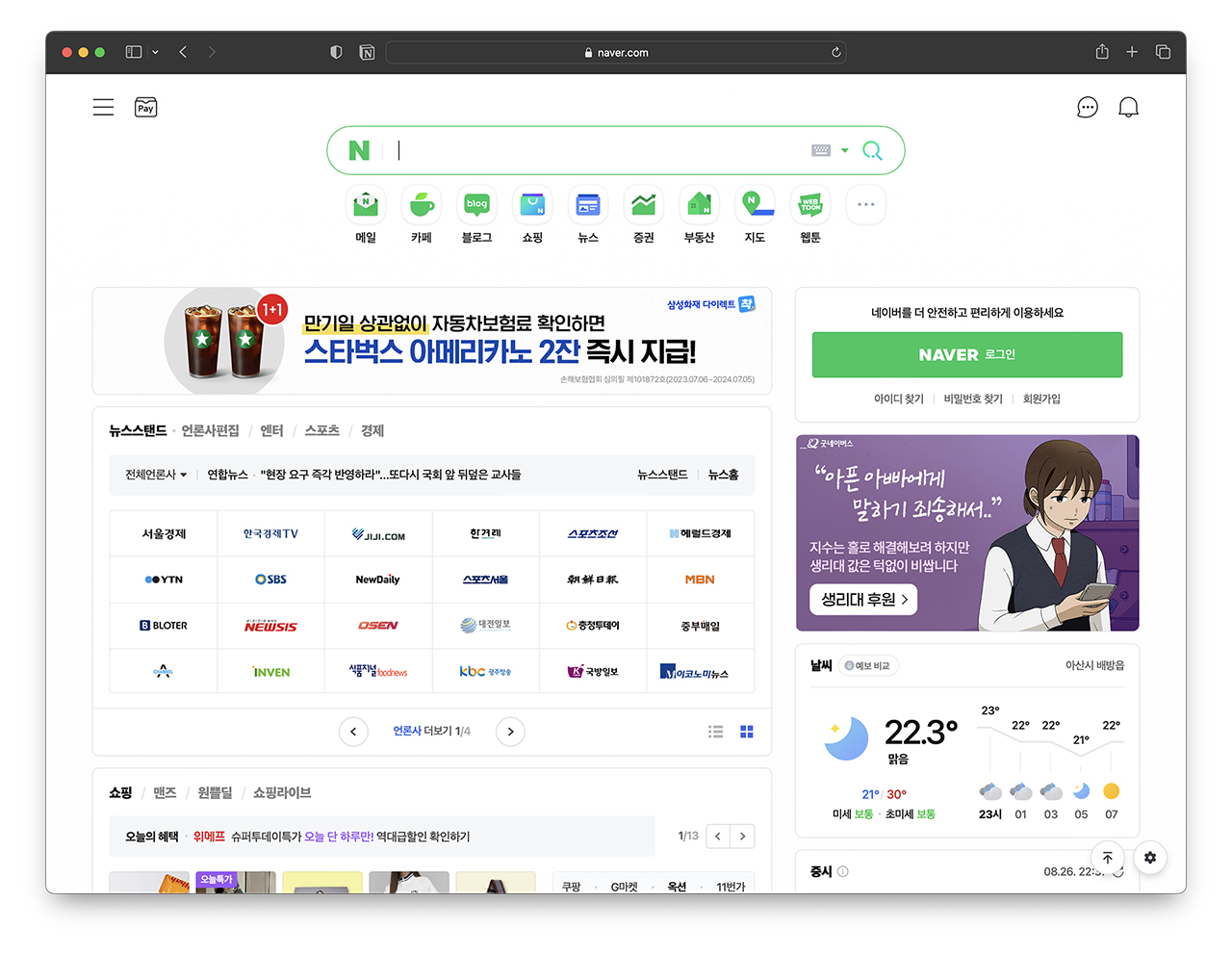The image size is (1232, 954).
Task: Switch newsstand to list view
Action: (716, 732)
